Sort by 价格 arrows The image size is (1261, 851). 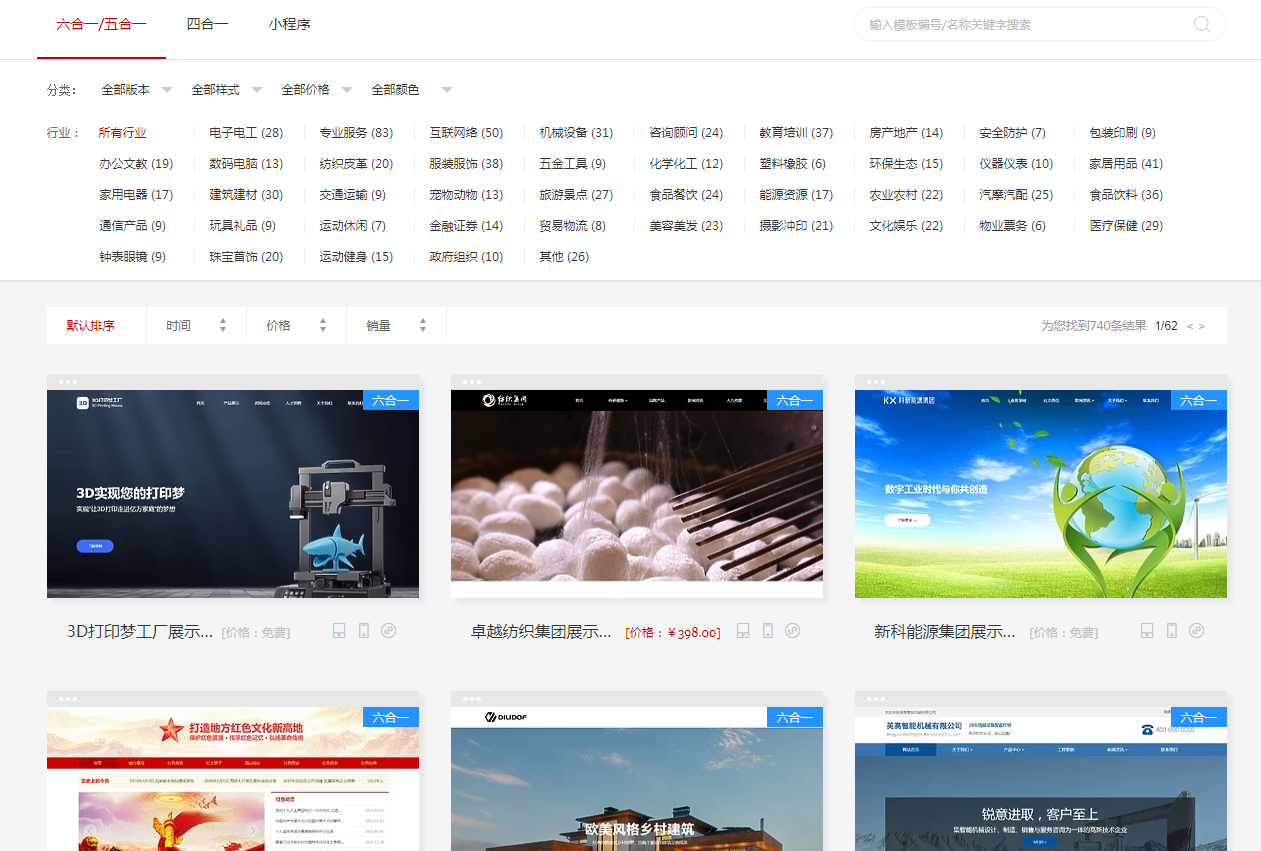pyautogui.click(x=323, y=325)
